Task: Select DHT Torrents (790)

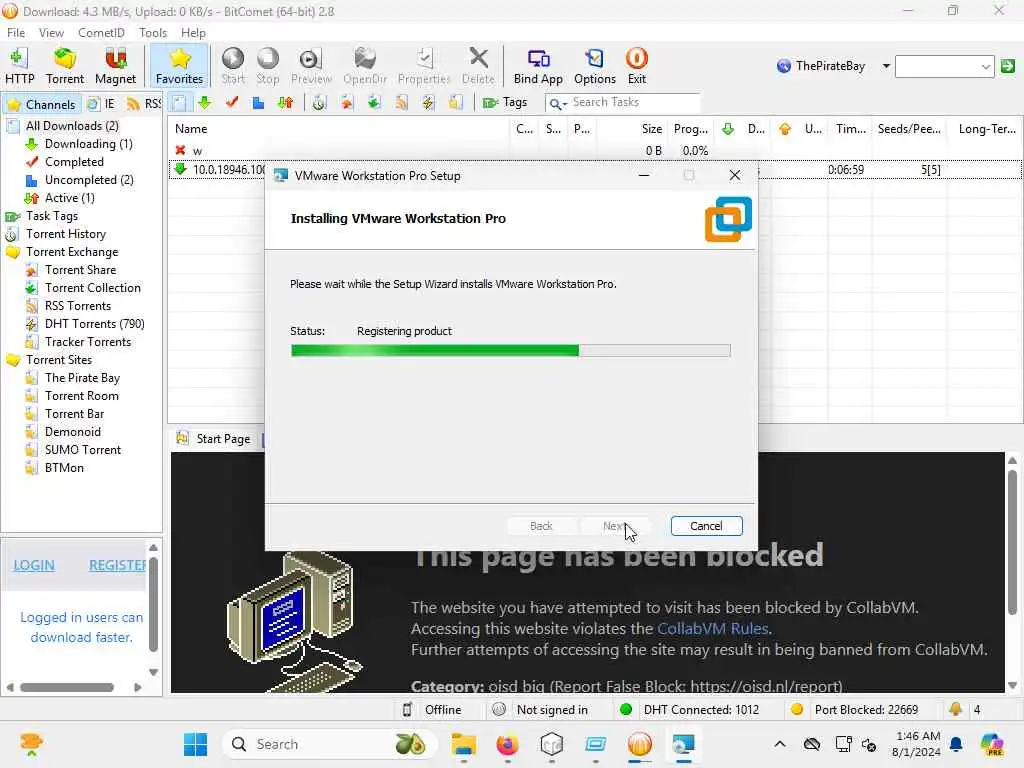Action: coord(94,324)
